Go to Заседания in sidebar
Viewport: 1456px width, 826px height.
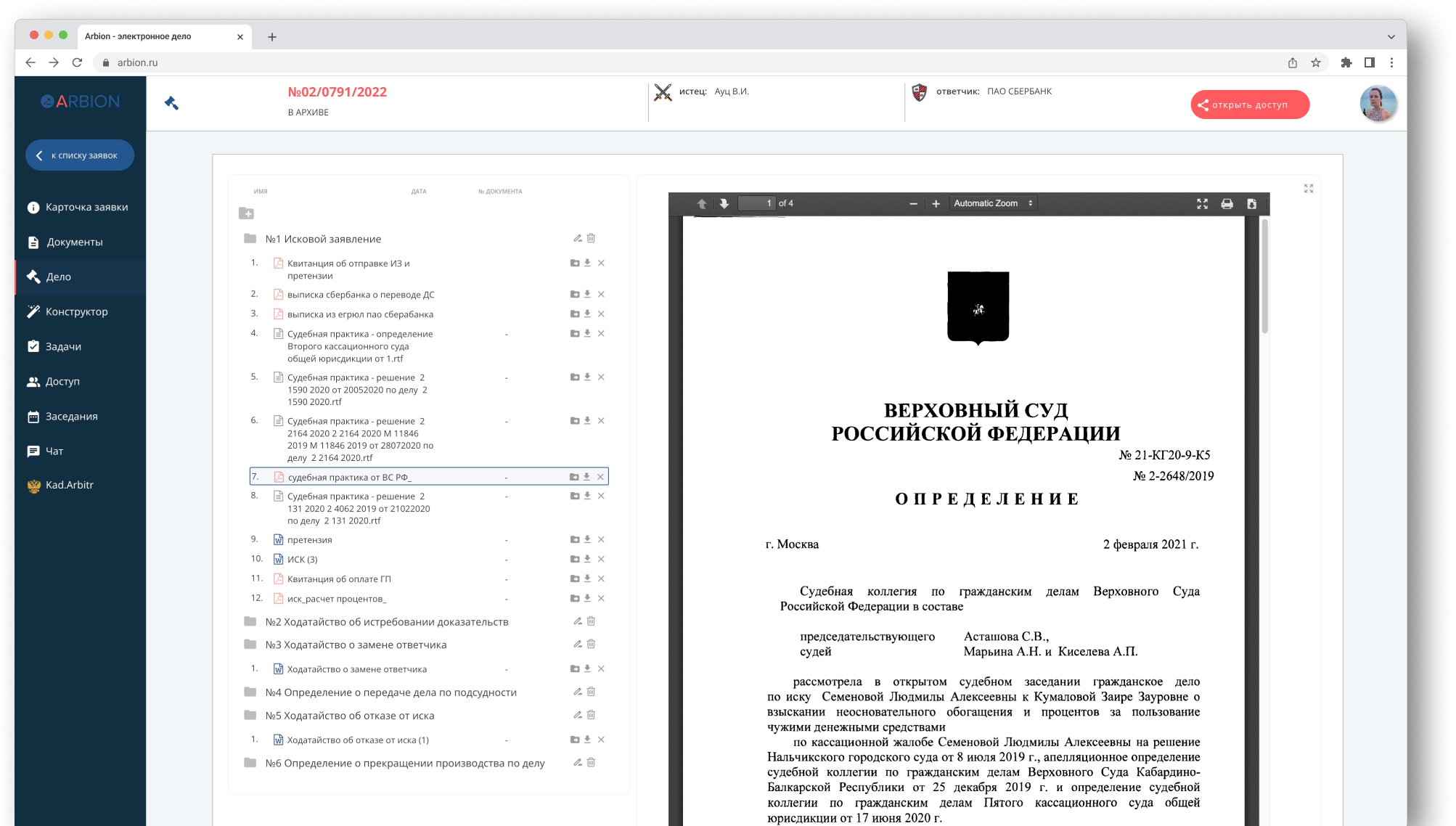point(71,416)
